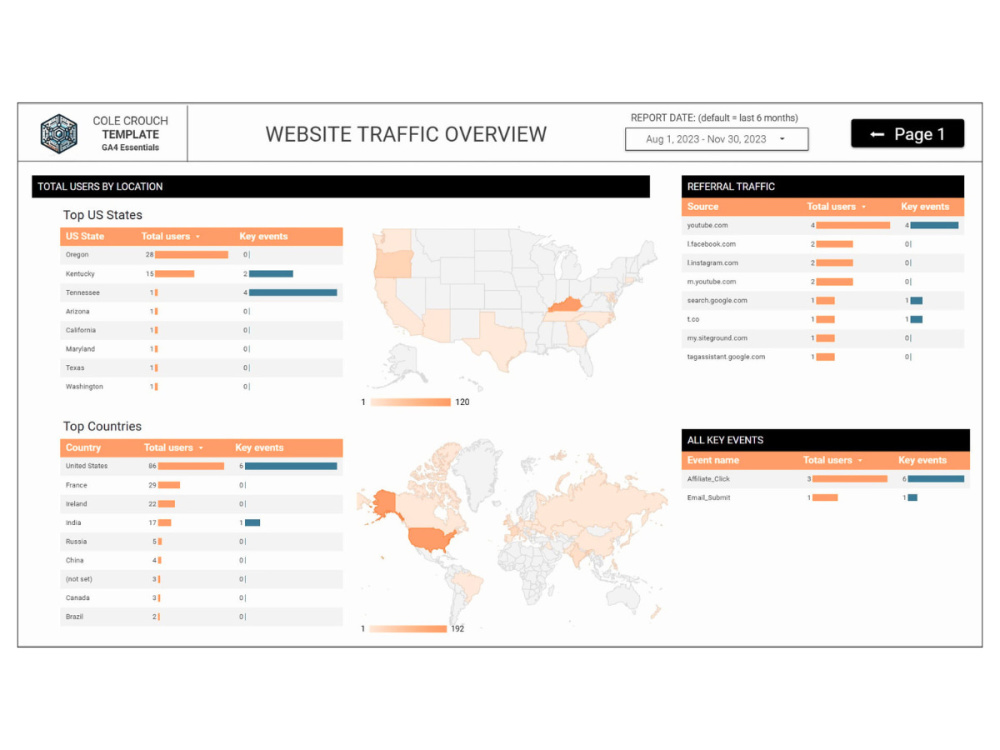Click Key events header in US States table
Screen dimensions: 1000x750
[263, 236]
